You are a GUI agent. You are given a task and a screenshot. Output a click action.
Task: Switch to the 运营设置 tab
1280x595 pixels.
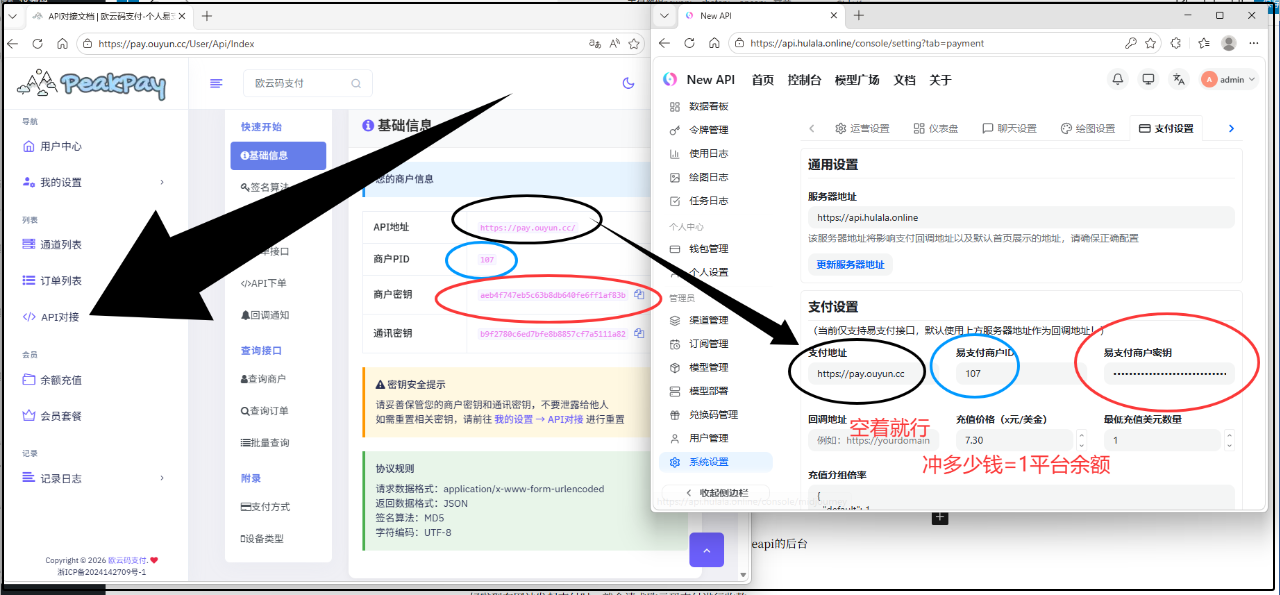point(862,129)
